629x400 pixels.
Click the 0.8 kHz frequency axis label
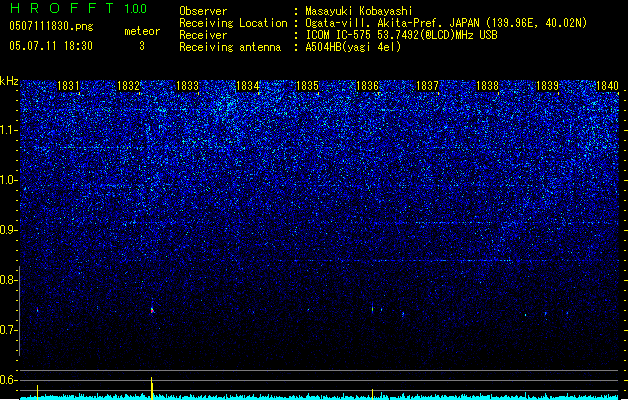[9, 280]
